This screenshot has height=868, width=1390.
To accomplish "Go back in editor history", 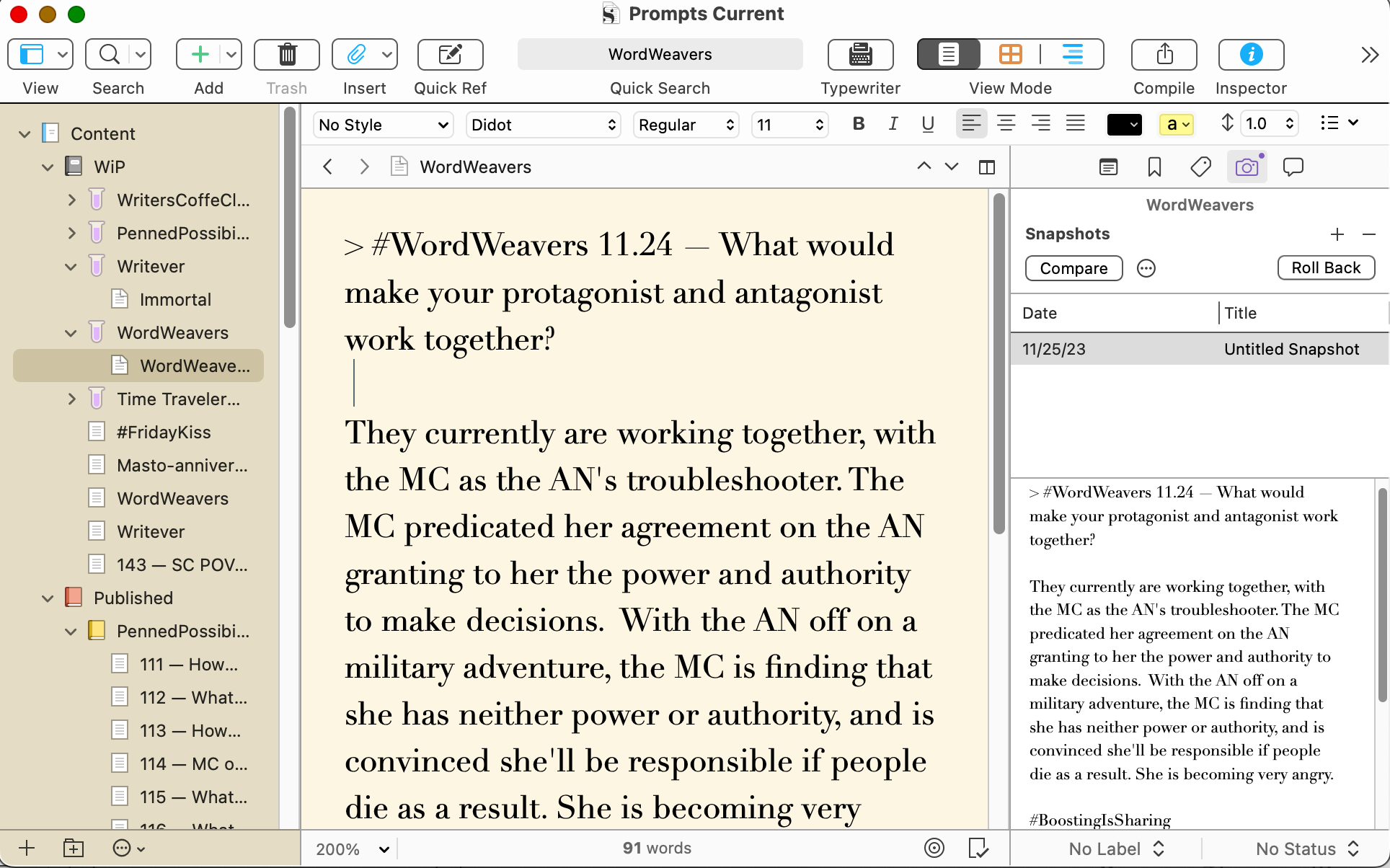I will pos(328,167).
